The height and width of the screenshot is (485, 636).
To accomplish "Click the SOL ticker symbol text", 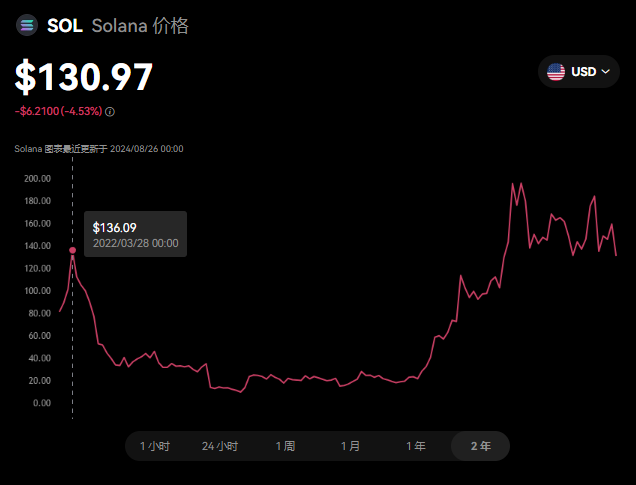I will (65, 26).
